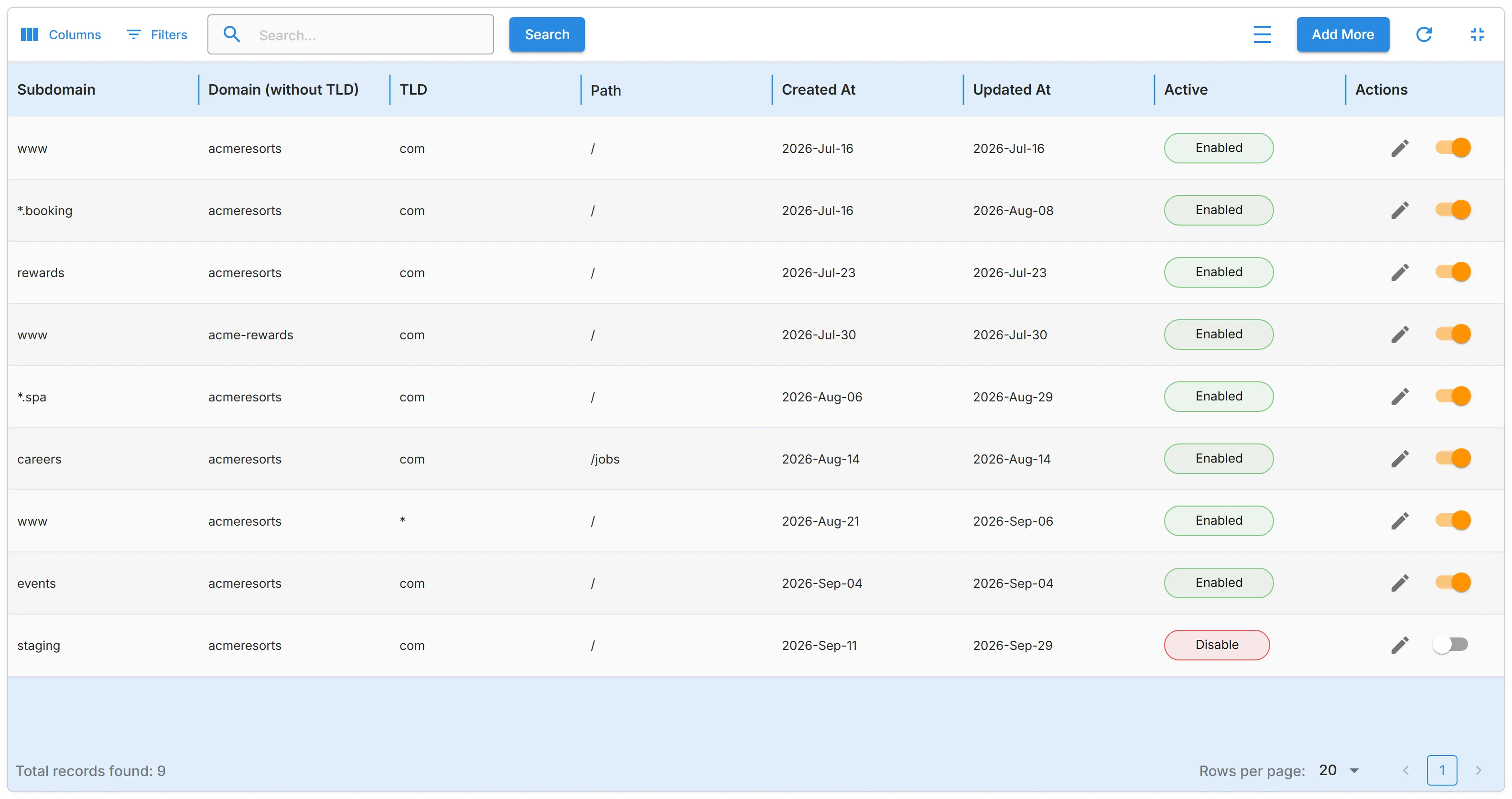
Task: Click the 2026-Sep-29 updated date
Action: tap(1013, 645)
